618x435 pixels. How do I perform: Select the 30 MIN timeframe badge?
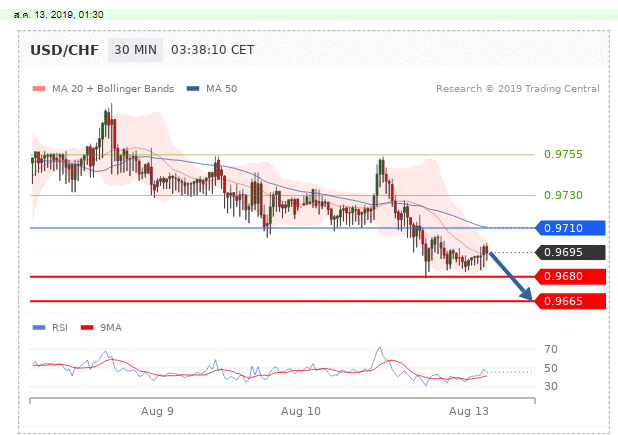click(135, 50)
